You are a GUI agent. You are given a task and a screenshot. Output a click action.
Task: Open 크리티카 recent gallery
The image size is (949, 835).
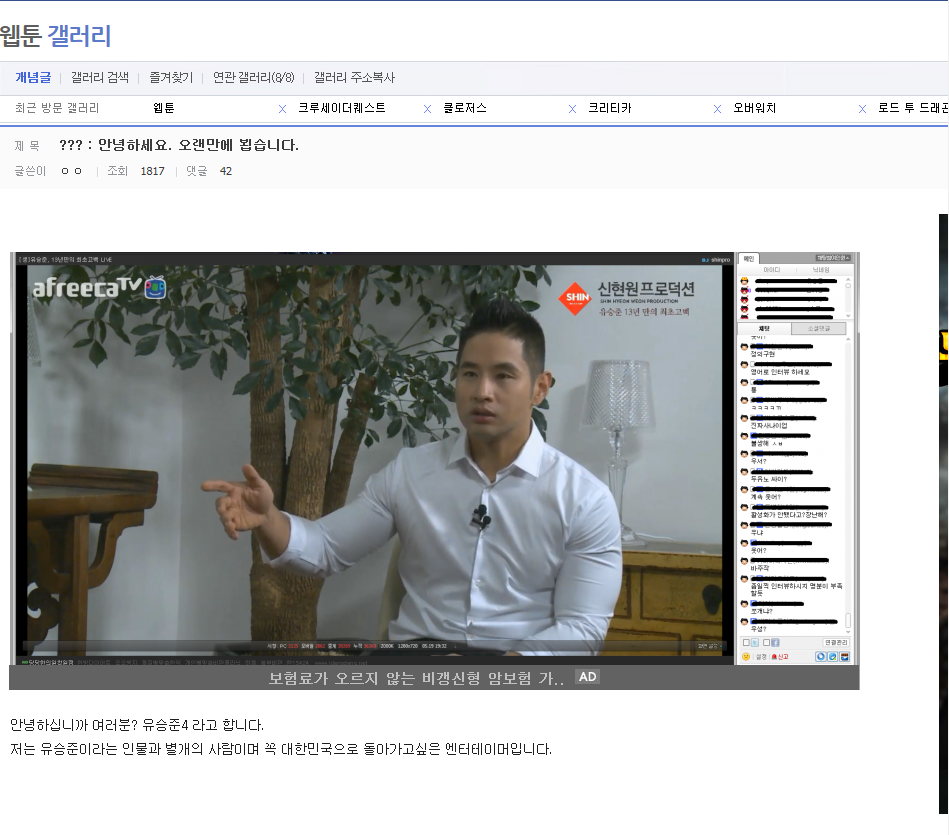pyautogui.click(x=610, y=108)
